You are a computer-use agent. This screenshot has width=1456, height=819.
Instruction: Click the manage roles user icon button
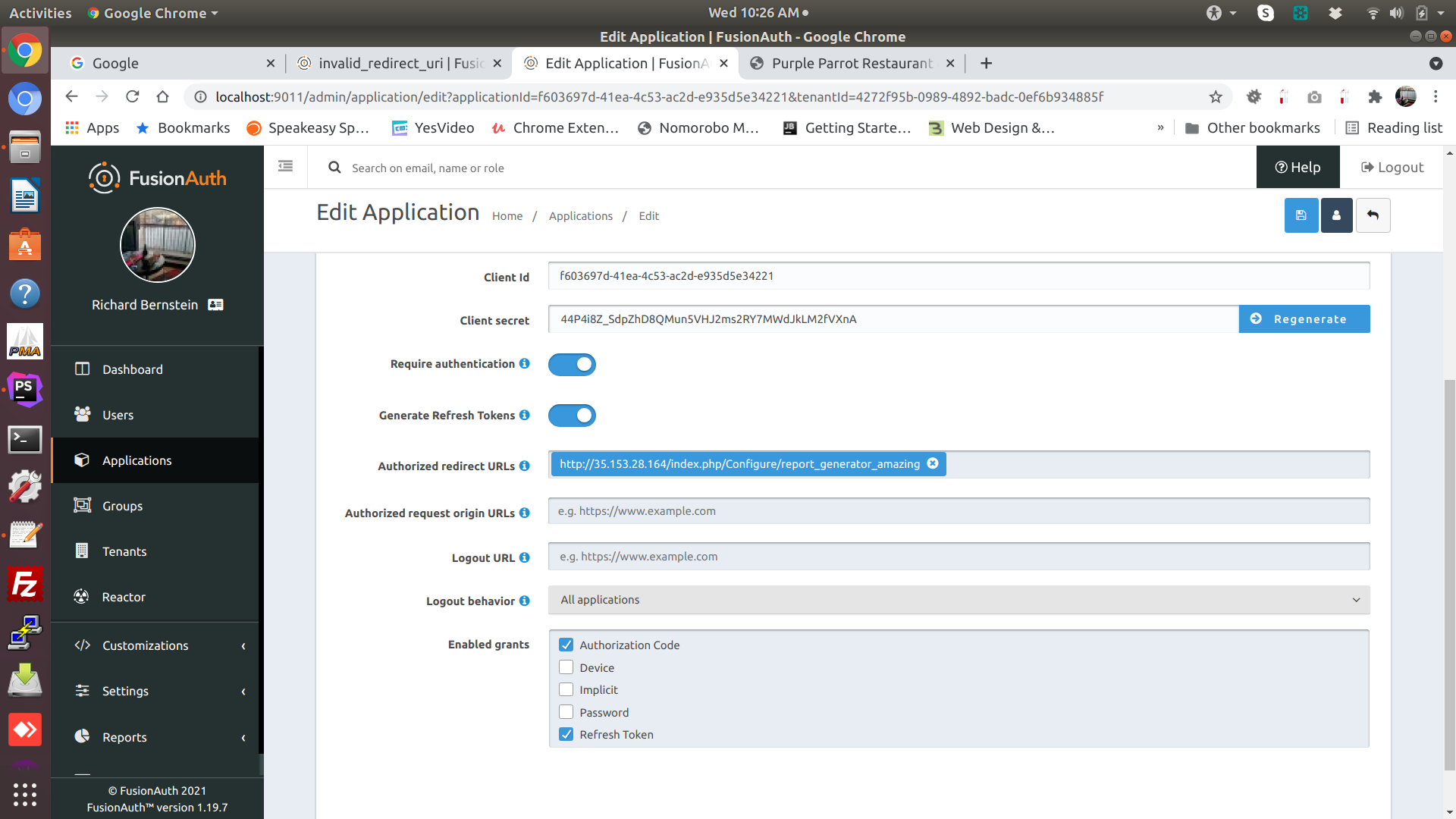click(1336, 215)
